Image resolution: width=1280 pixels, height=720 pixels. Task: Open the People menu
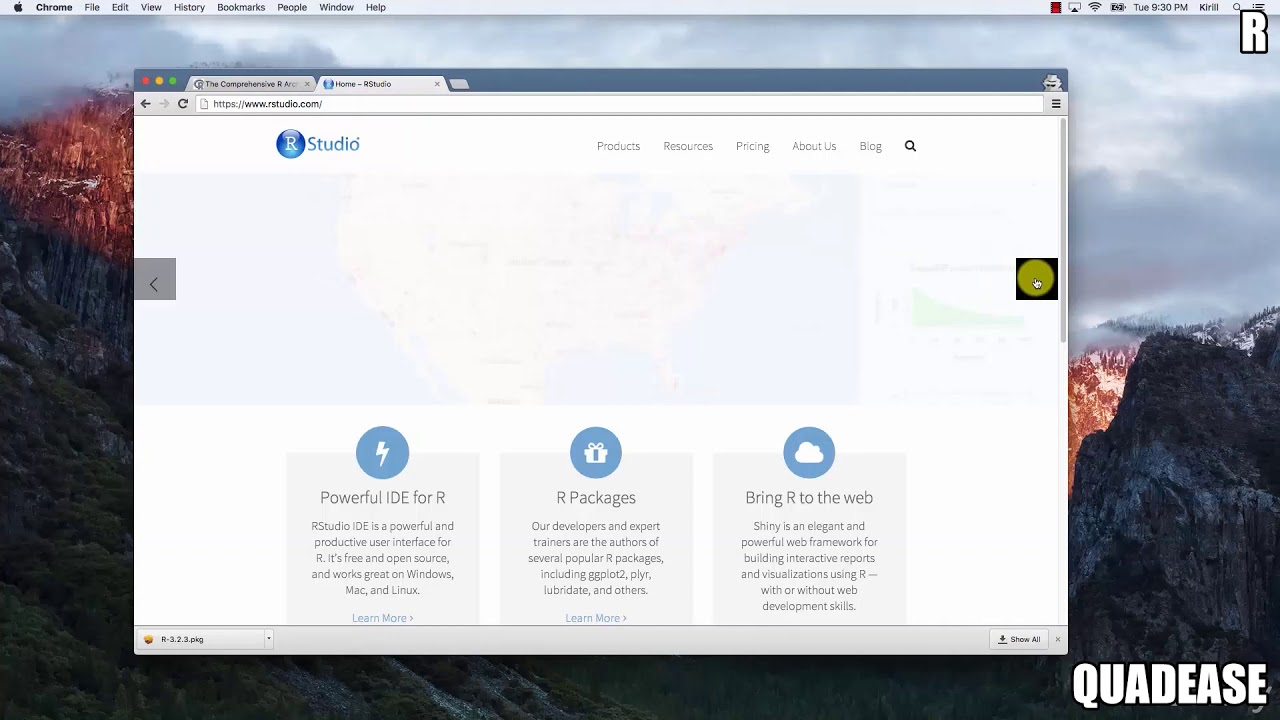coord(292,7)
